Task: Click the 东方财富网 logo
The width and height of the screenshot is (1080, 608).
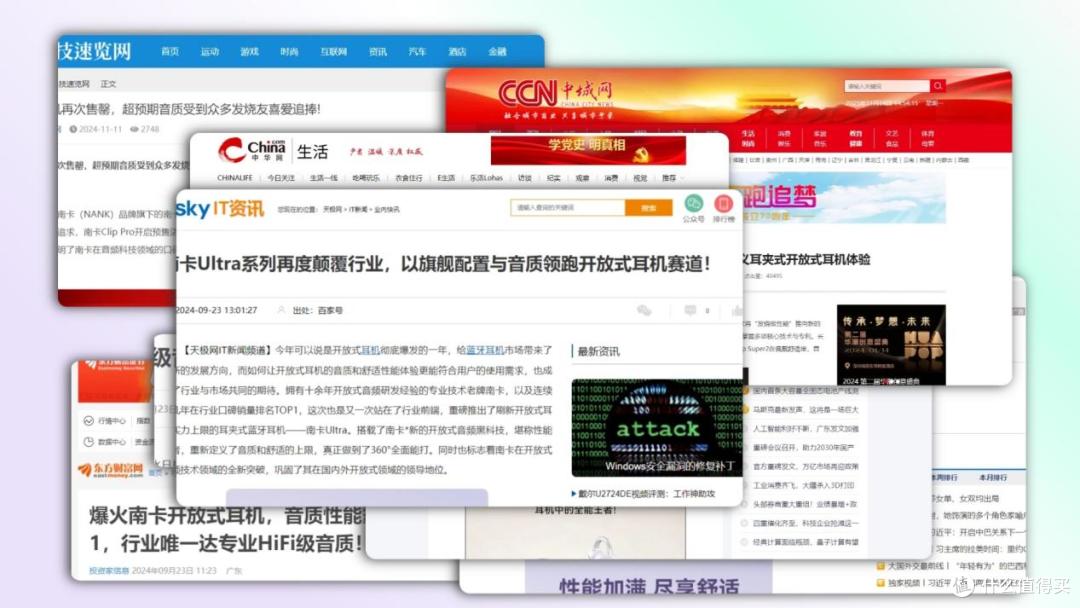Action: click(110, 470)
